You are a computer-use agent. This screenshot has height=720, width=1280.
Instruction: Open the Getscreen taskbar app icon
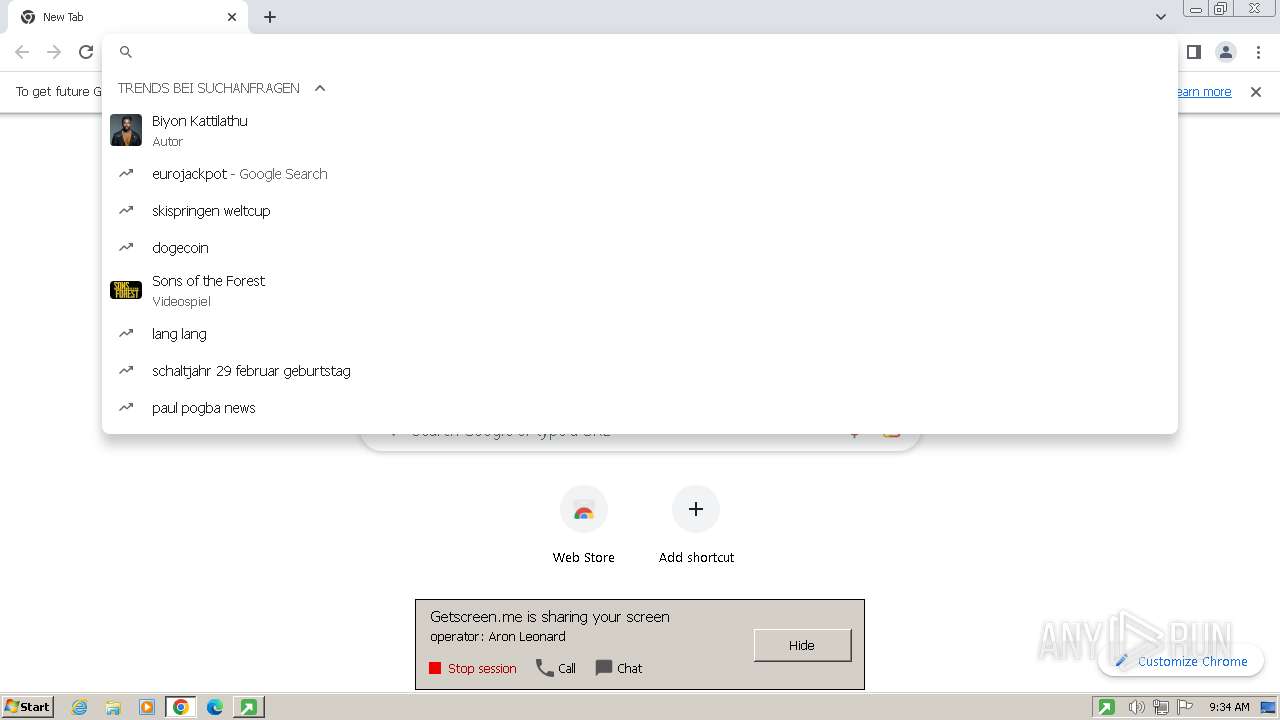(248, 707)
